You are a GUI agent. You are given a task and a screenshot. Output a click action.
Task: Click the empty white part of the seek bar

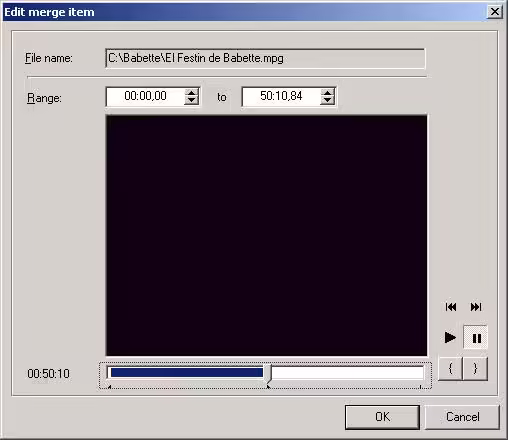[x=347, y=373]
